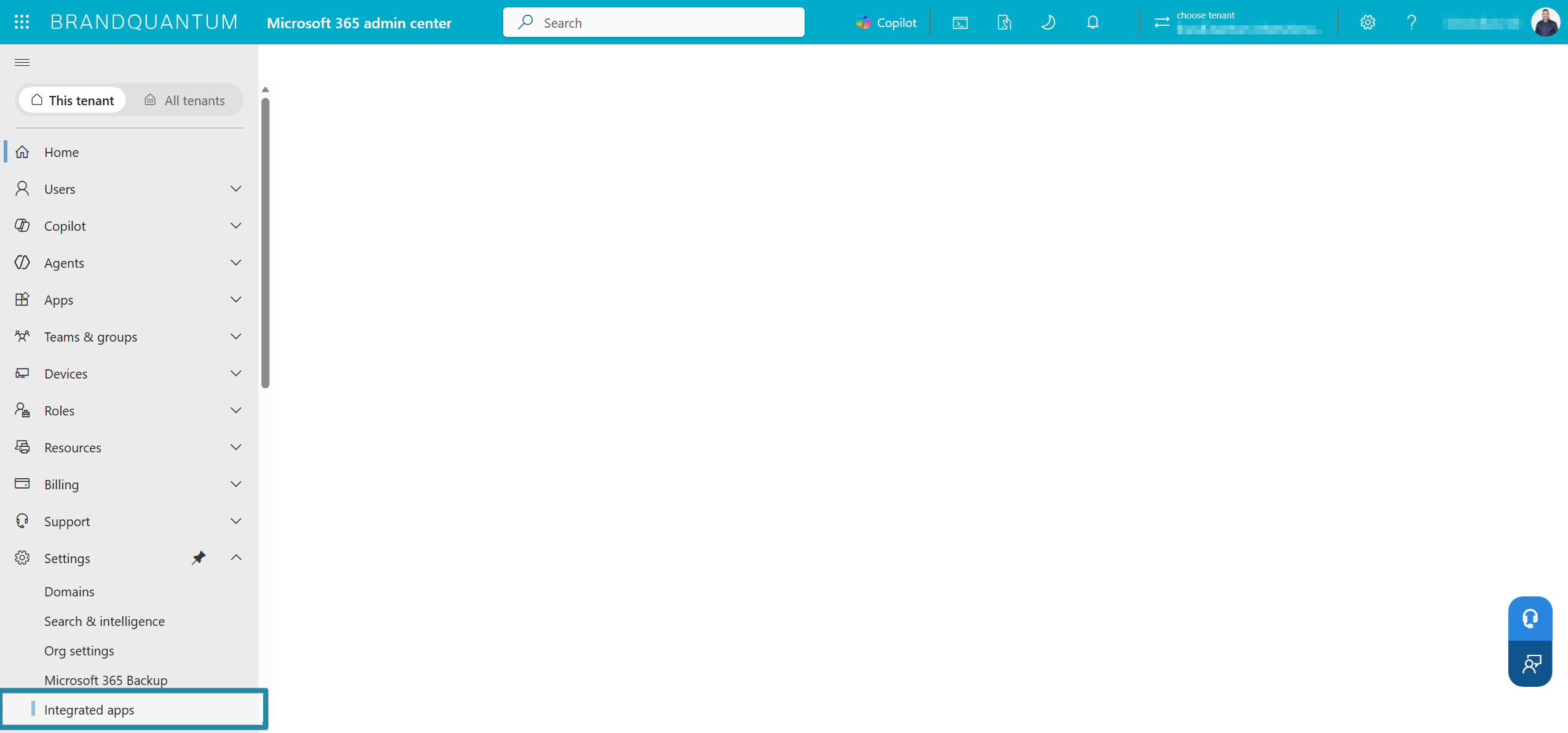
Task: Expand the Devices section chevron
Action: [x=236, y=373]
